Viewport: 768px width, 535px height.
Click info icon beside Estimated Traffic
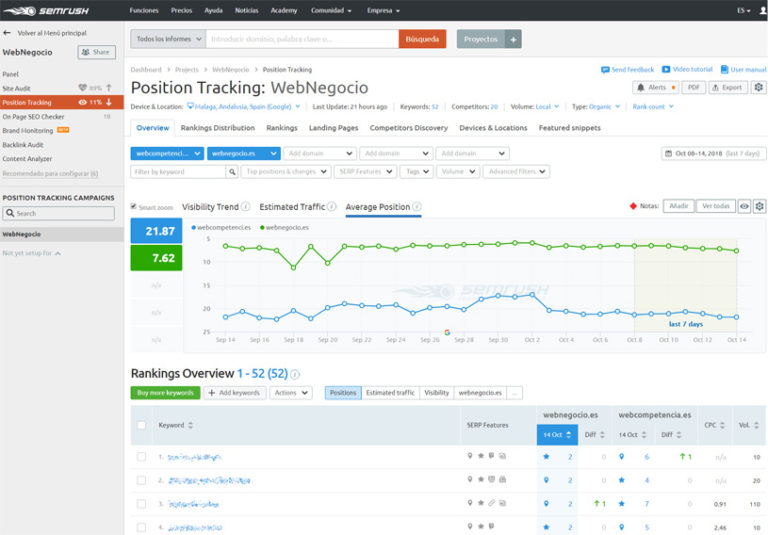332,207
